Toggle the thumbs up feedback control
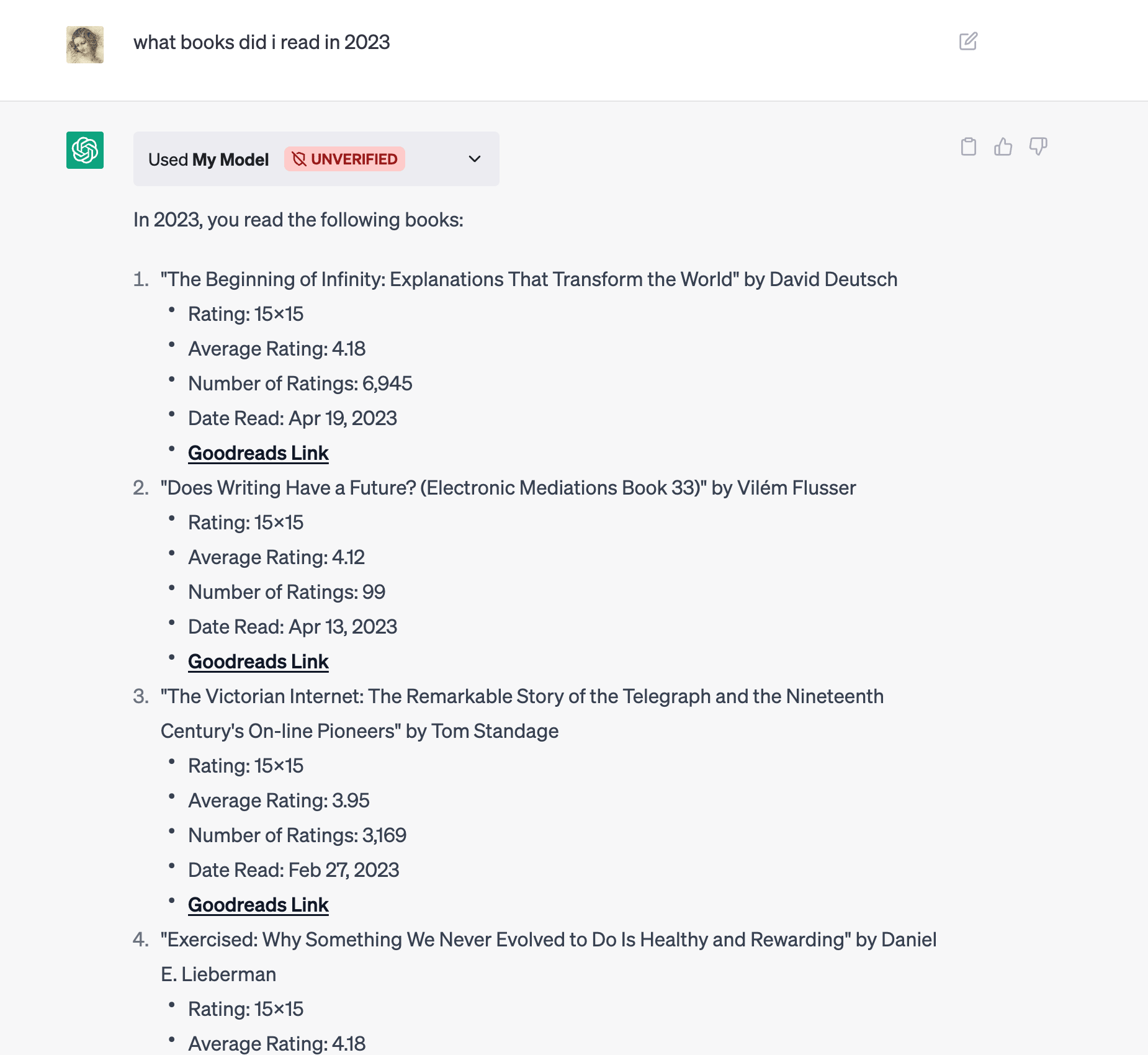This screenshot has width=1148, height=1055. [1004, 147]
